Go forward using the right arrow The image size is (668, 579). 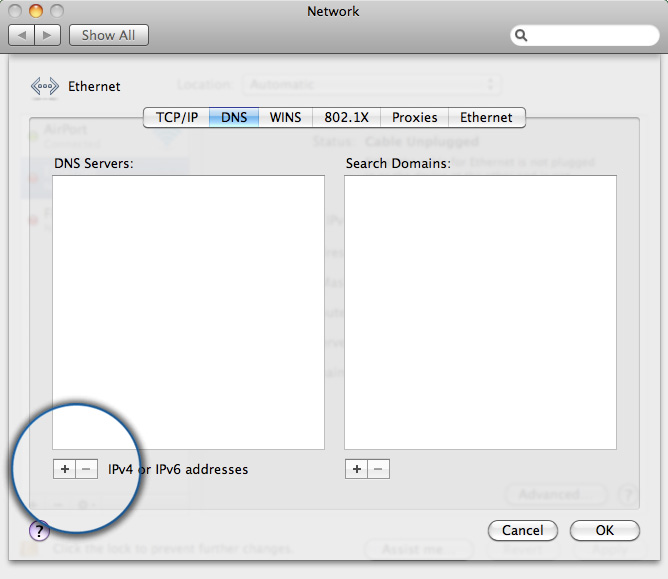(47, 35)
